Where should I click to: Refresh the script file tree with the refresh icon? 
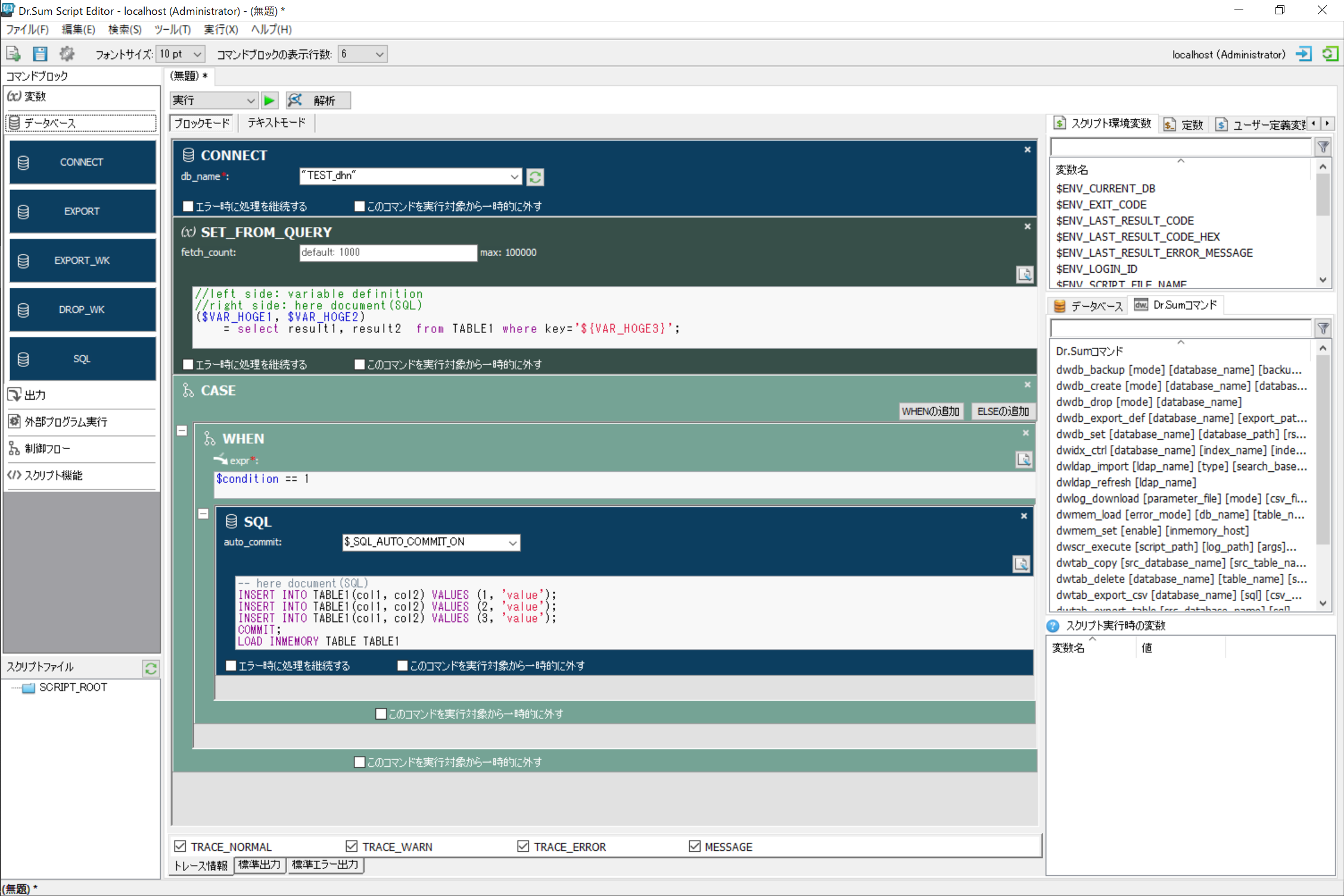(151, 669)
